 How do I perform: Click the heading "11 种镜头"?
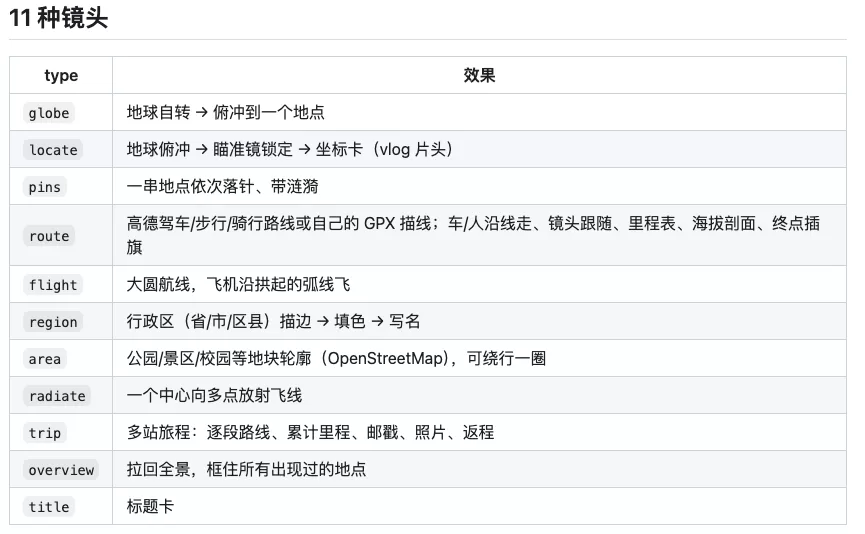(58, 18)
